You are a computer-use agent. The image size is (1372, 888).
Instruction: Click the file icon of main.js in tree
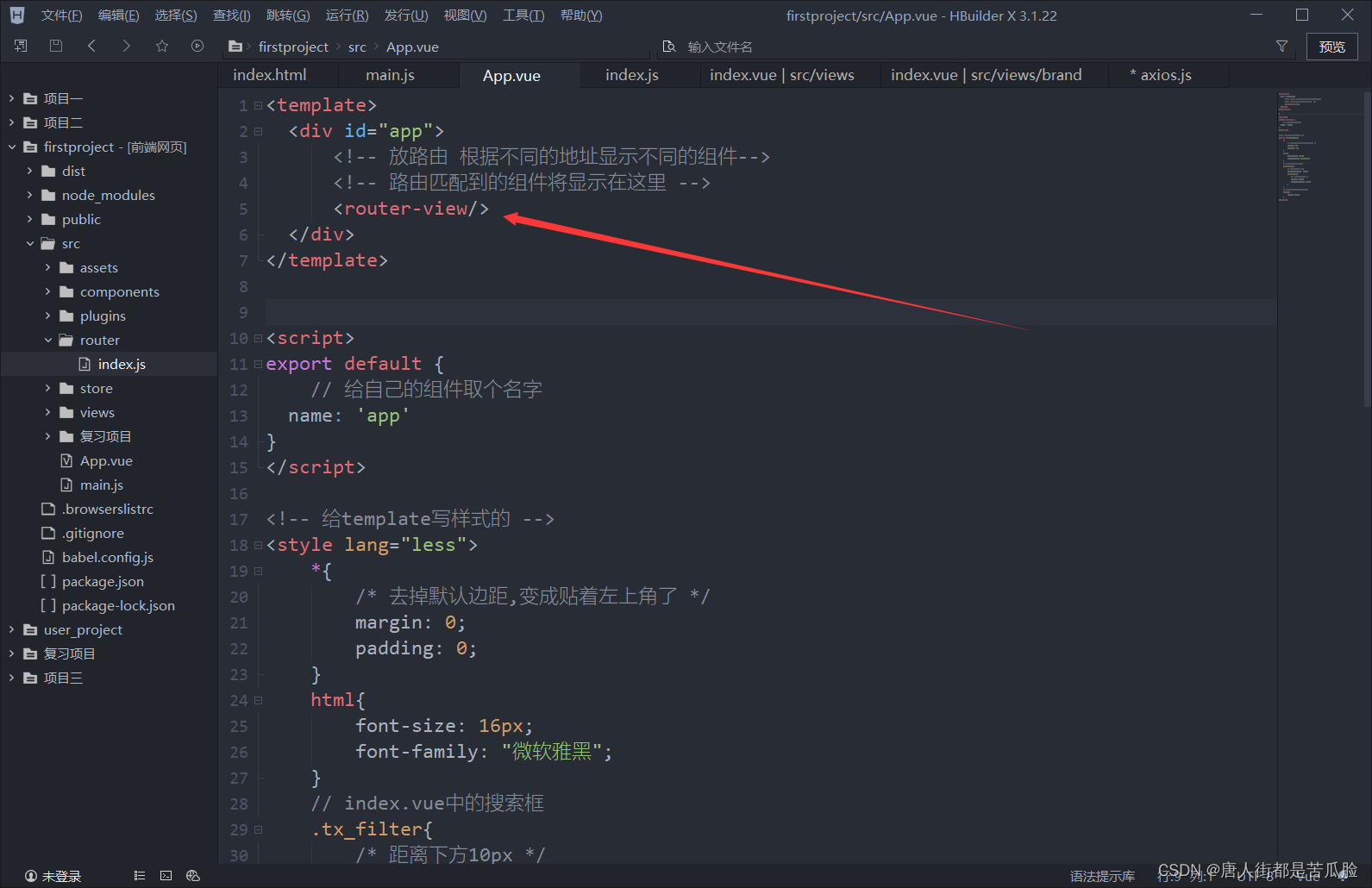click(66, 485)
